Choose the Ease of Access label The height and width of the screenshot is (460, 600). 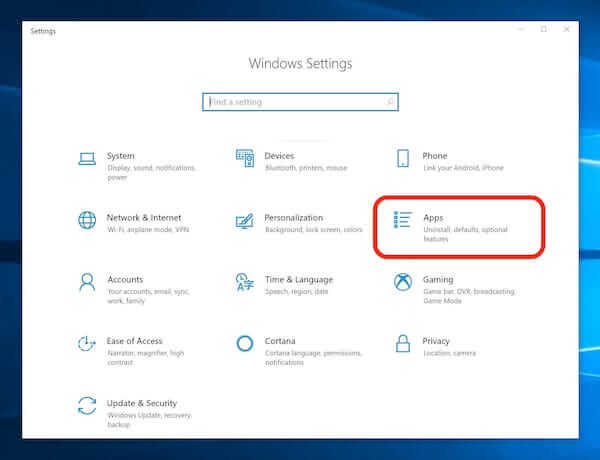coord(134,341)
